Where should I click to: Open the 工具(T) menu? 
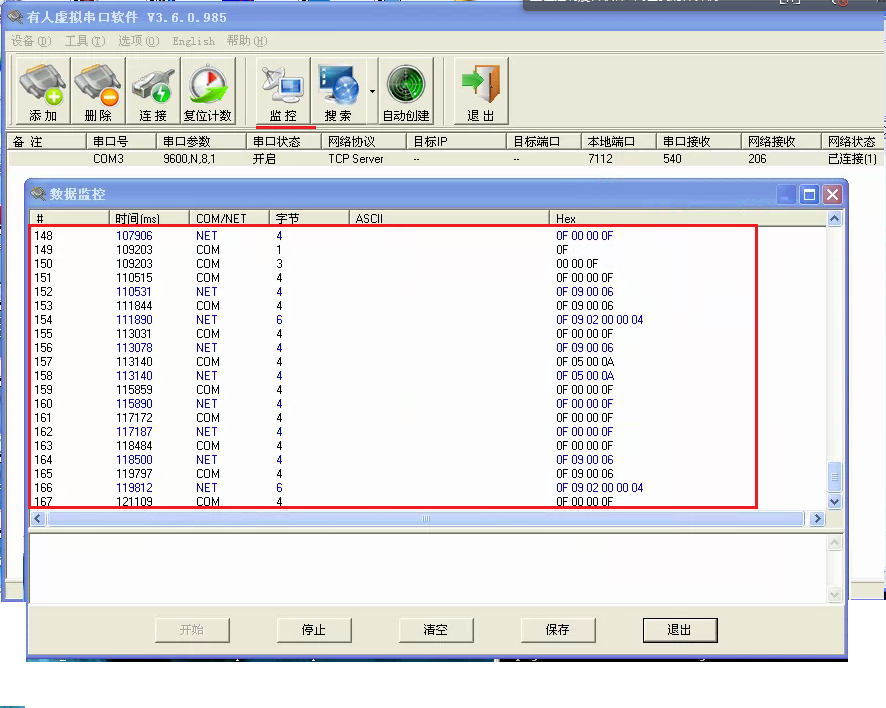tap(84, 41)
